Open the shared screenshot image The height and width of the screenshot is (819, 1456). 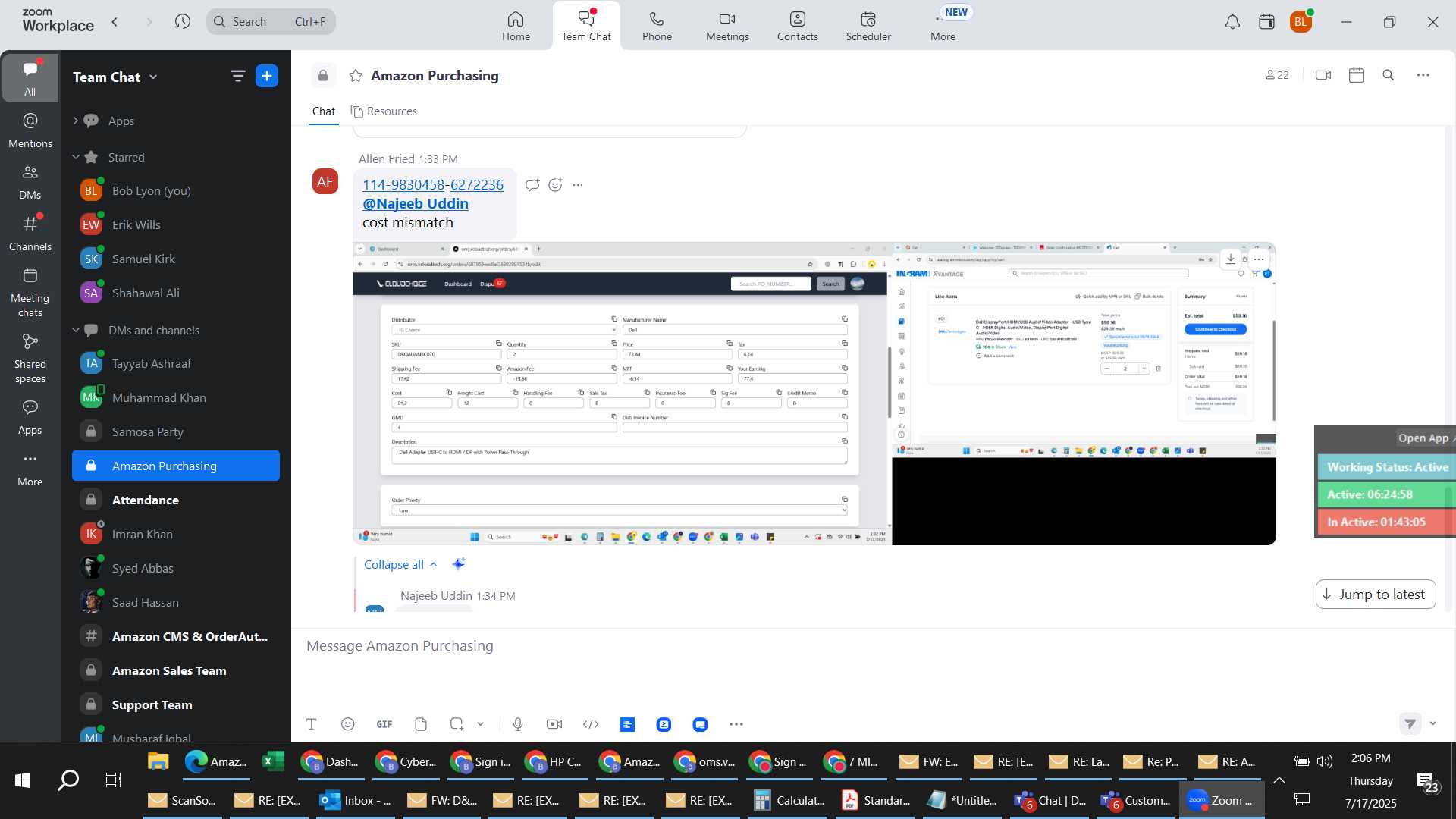(x=814, y=393)
